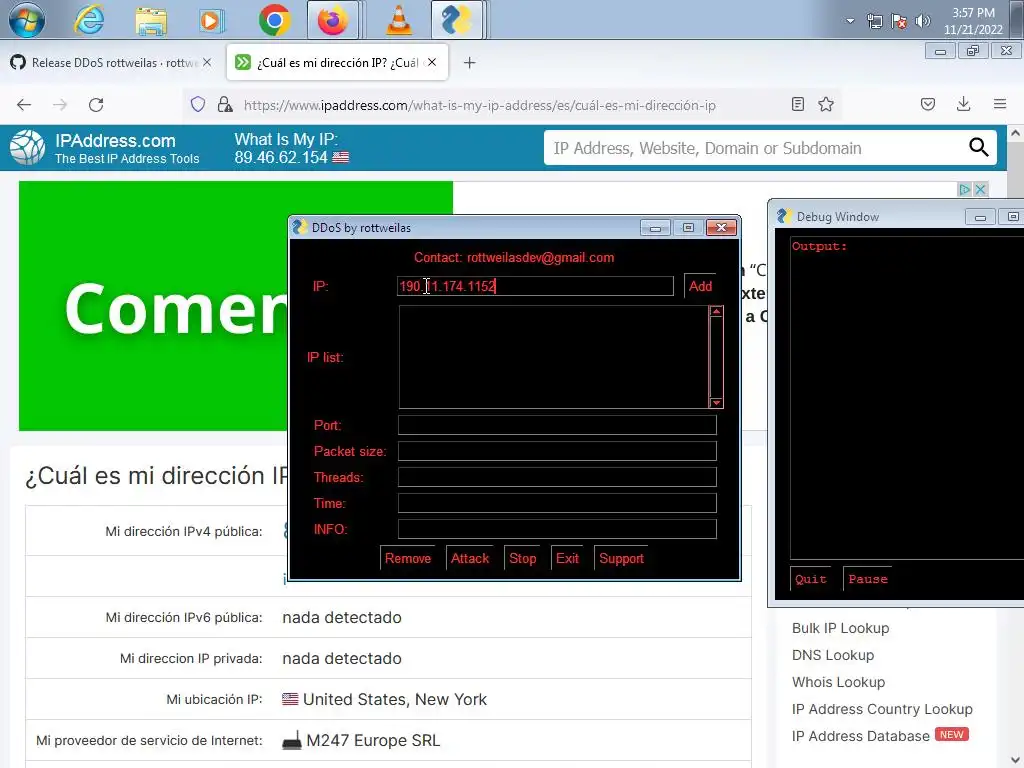Open the network status tray icon
This screenshot has height=768, width=1024.
tap(874, 22)
